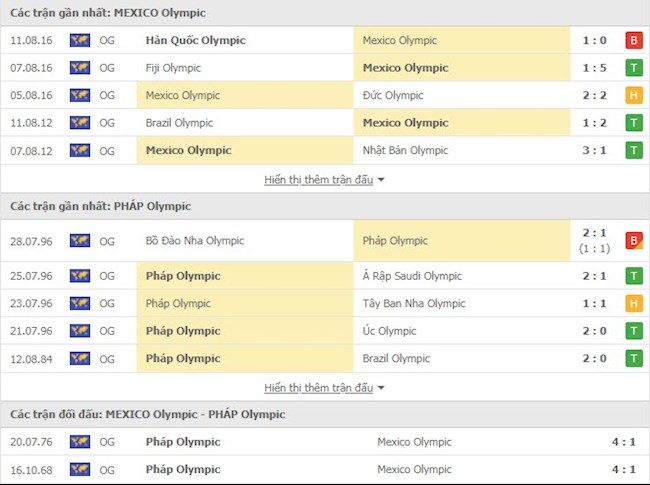Viewport: 650px width, 485px height.
Task: Select Nhật Bản Olympic team name
Action: point(411,151)
